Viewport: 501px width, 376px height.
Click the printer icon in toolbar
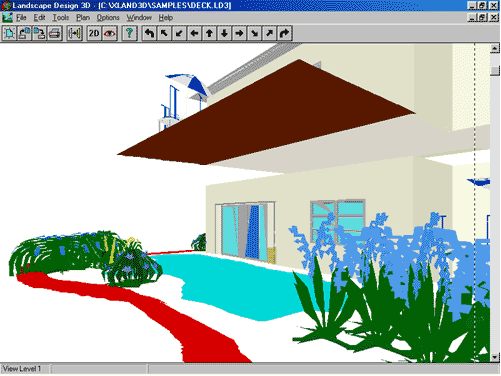(55, 33)
